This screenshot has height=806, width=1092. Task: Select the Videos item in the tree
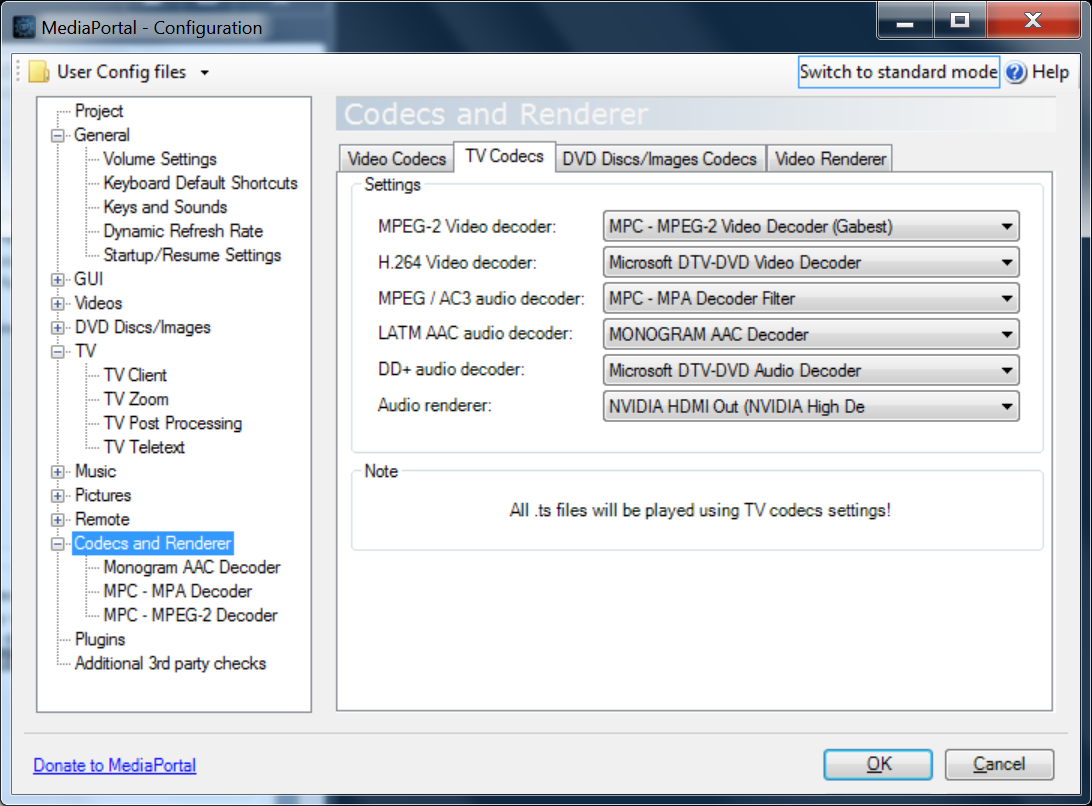tap(98, 303)
